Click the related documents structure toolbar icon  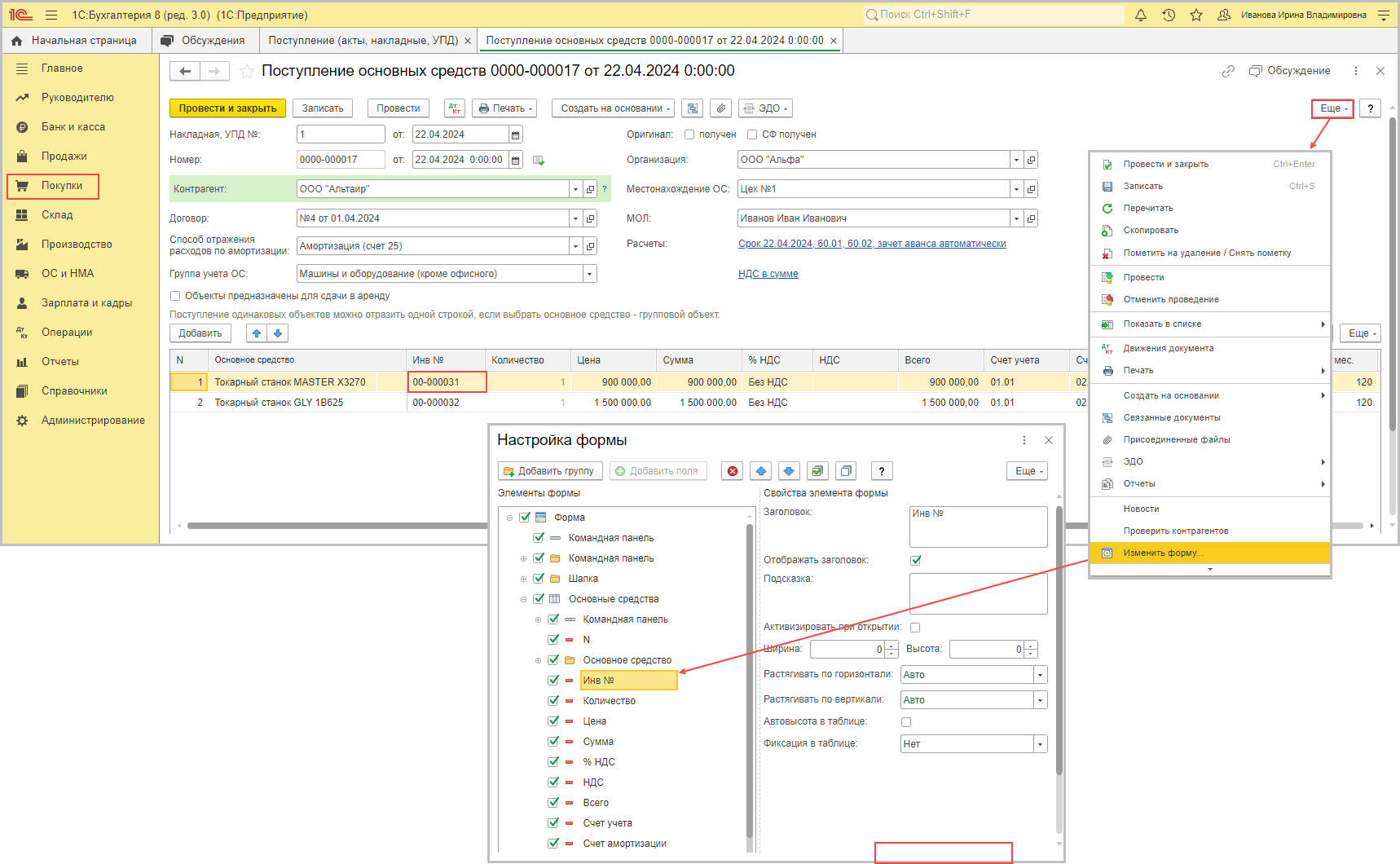(x=693, y=108)
